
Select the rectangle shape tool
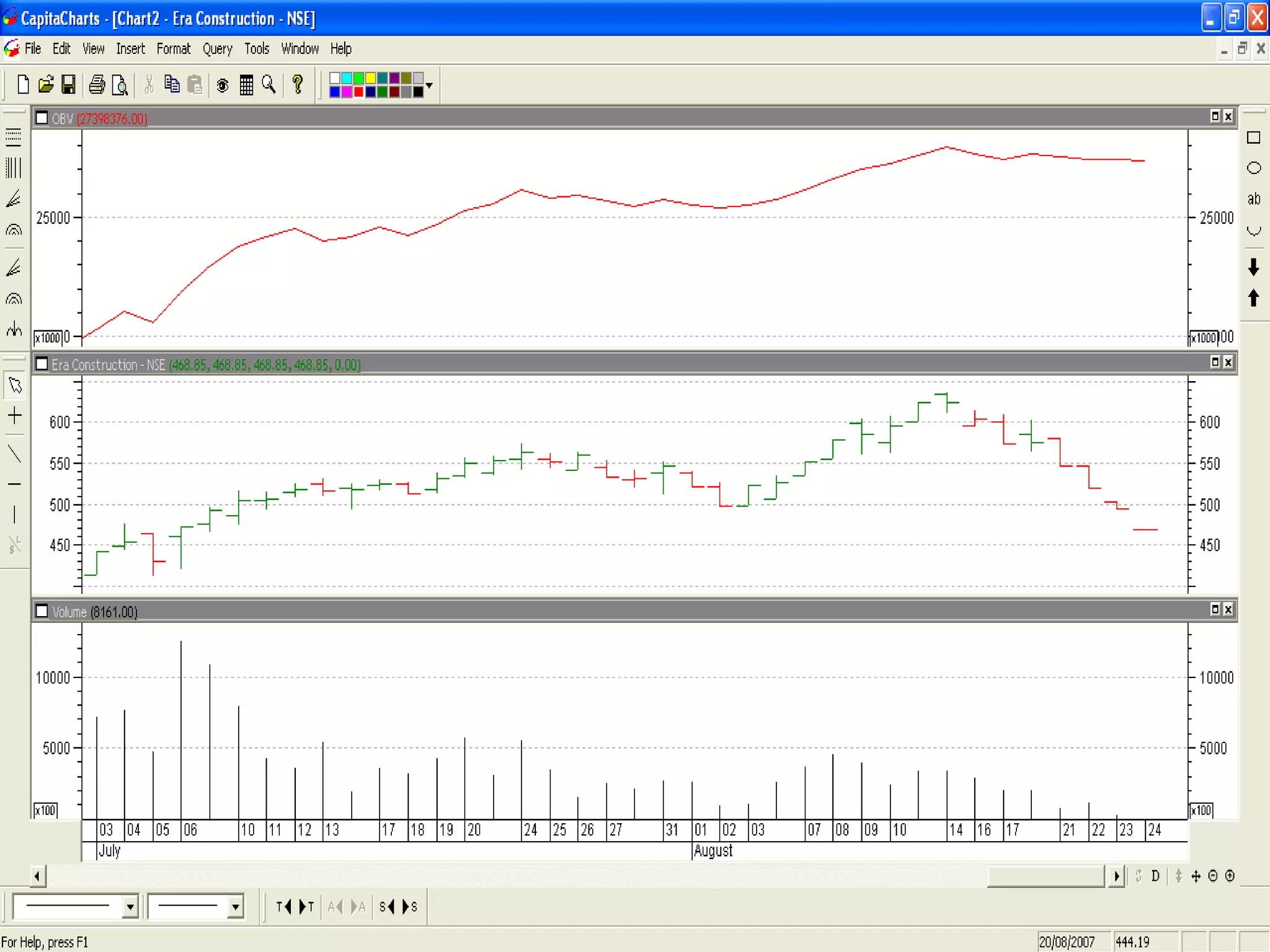click(x=1253, y=138)
